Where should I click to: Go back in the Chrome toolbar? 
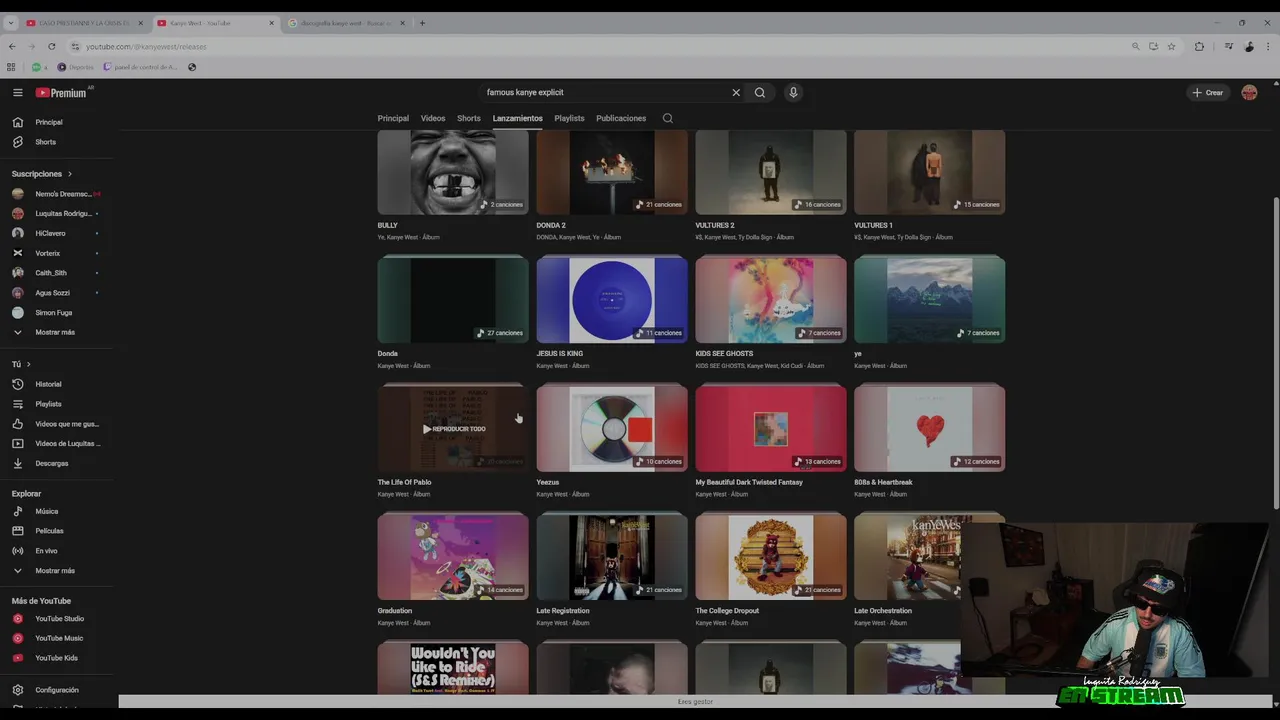[12, 46]
